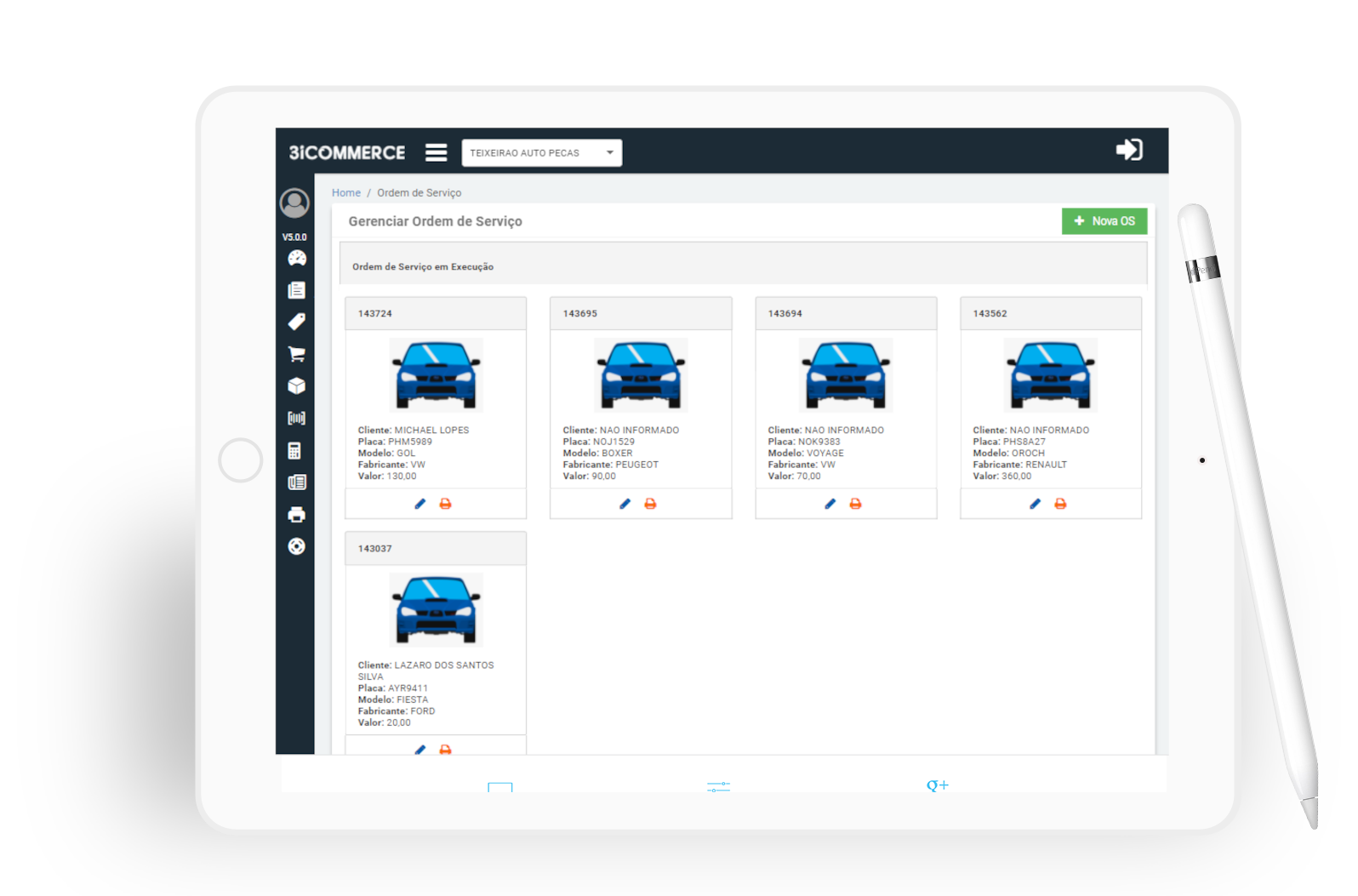Open the shopping cart icon in sidebar
Viewport: 1358px width, 896px height.
point(296,354)
